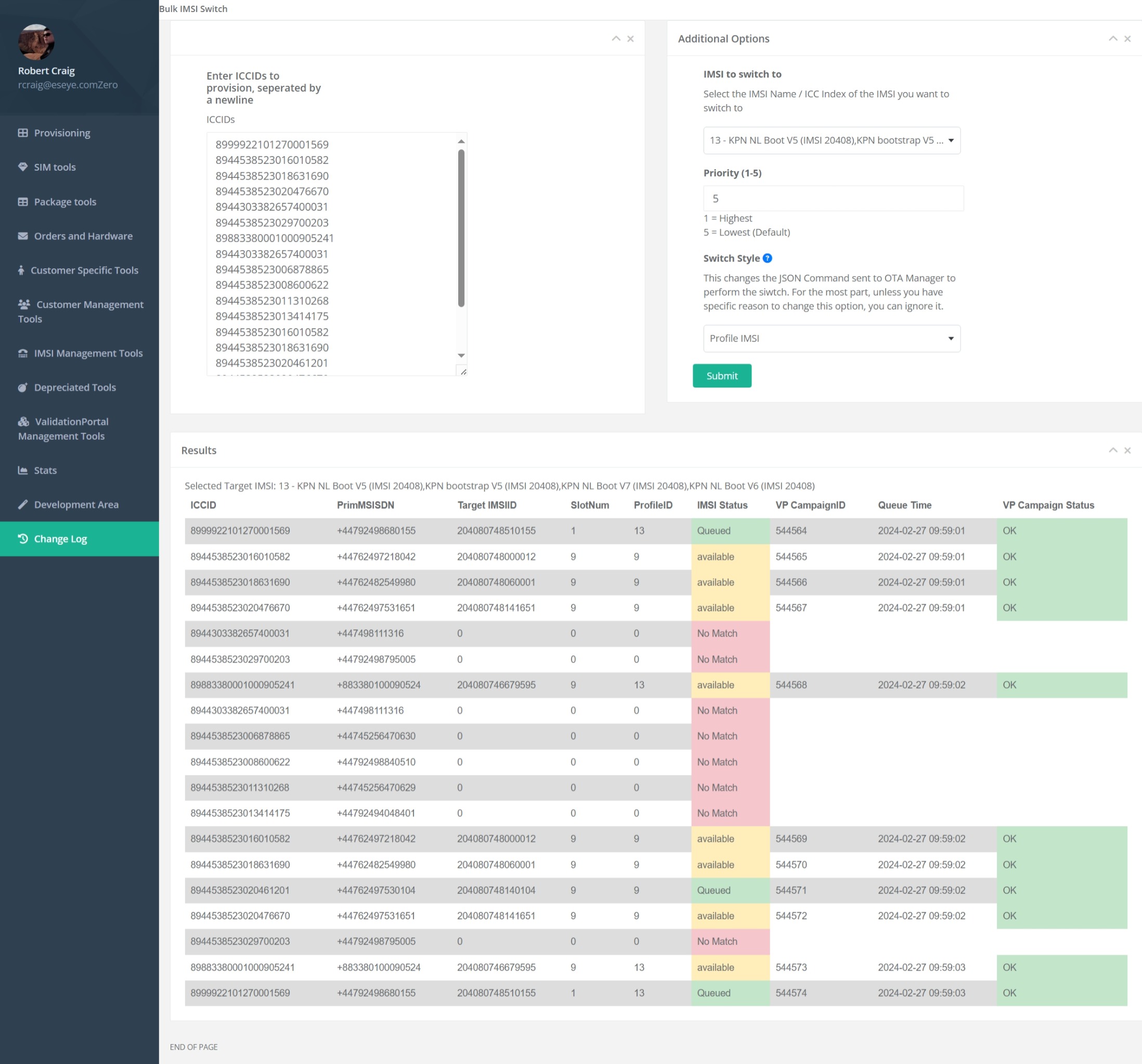
Task: Collapse the Additional Options panel
Action: (x=1113, y=38)
